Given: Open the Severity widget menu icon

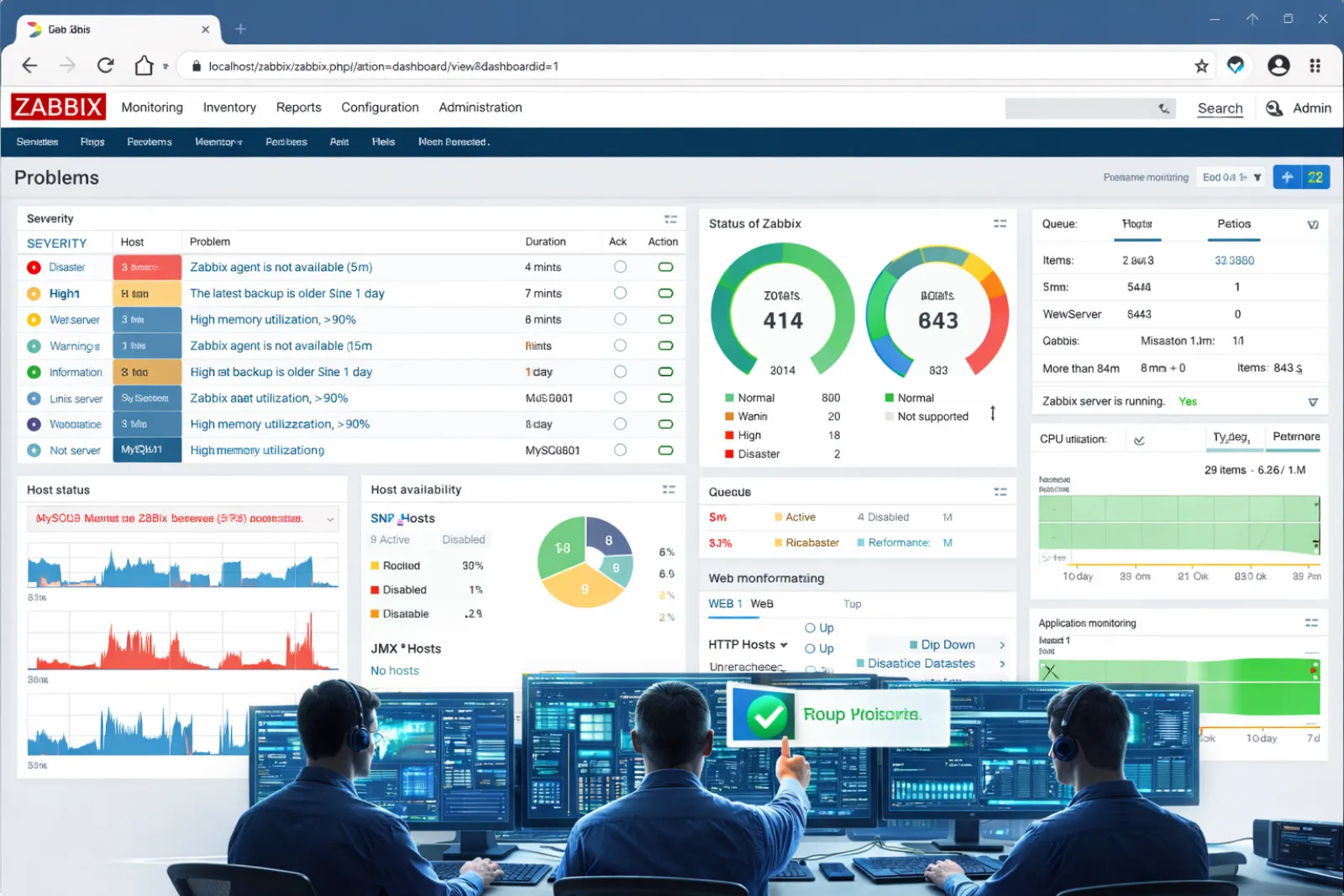Looking at the screenshot, I should coord(670,219).
